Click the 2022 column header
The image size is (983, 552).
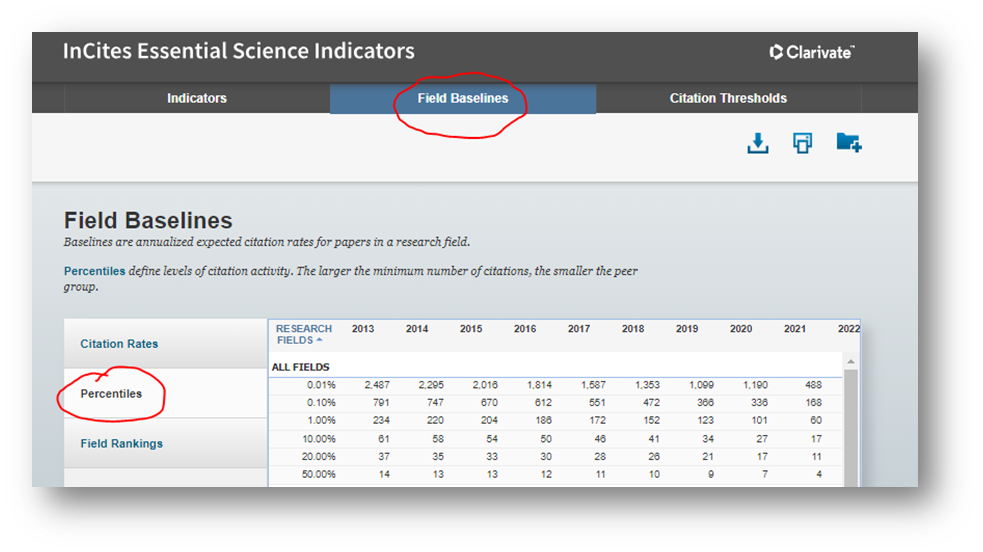click(848, 329)
